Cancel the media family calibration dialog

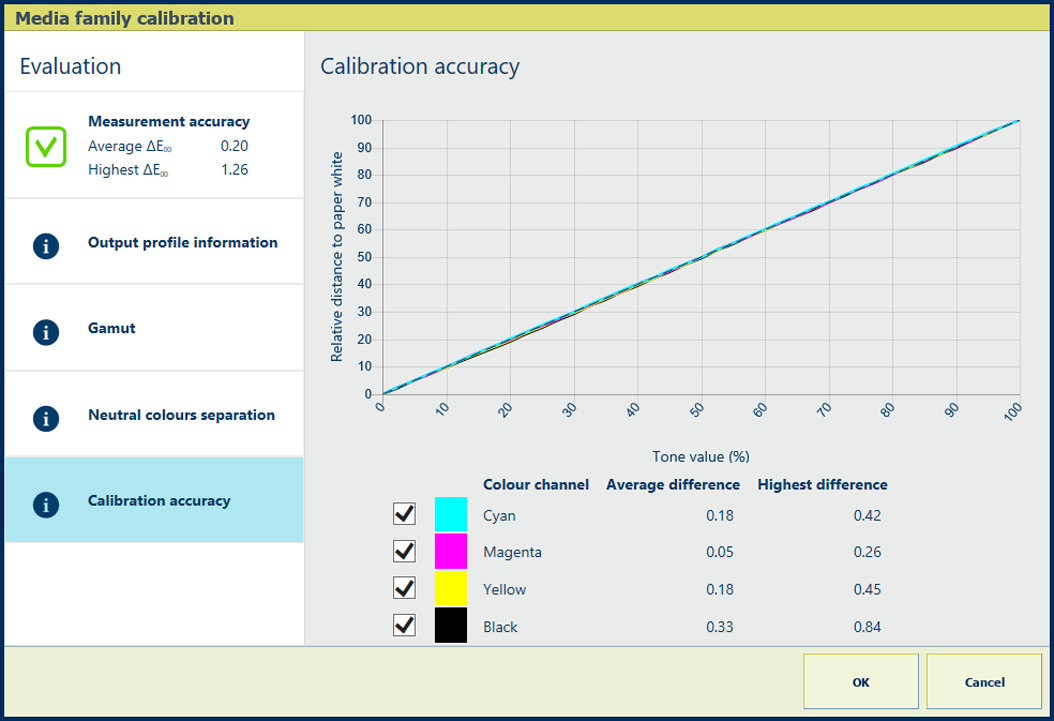click(x=984, y=682)
